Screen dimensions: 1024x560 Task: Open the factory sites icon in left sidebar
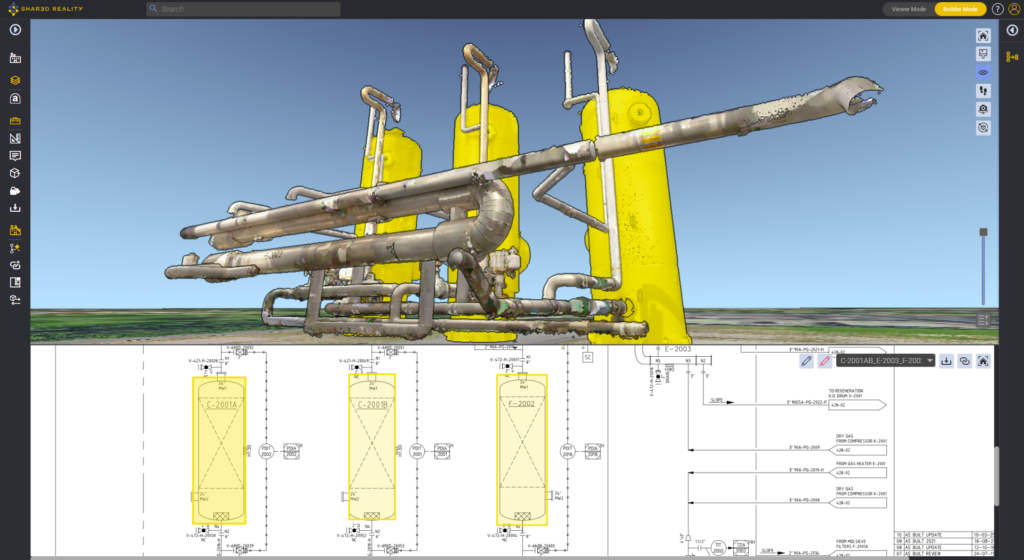(x=15, y=58)
